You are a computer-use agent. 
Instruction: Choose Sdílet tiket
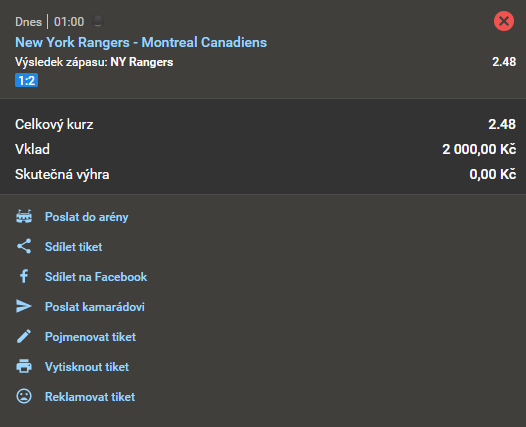coord(73,247)
